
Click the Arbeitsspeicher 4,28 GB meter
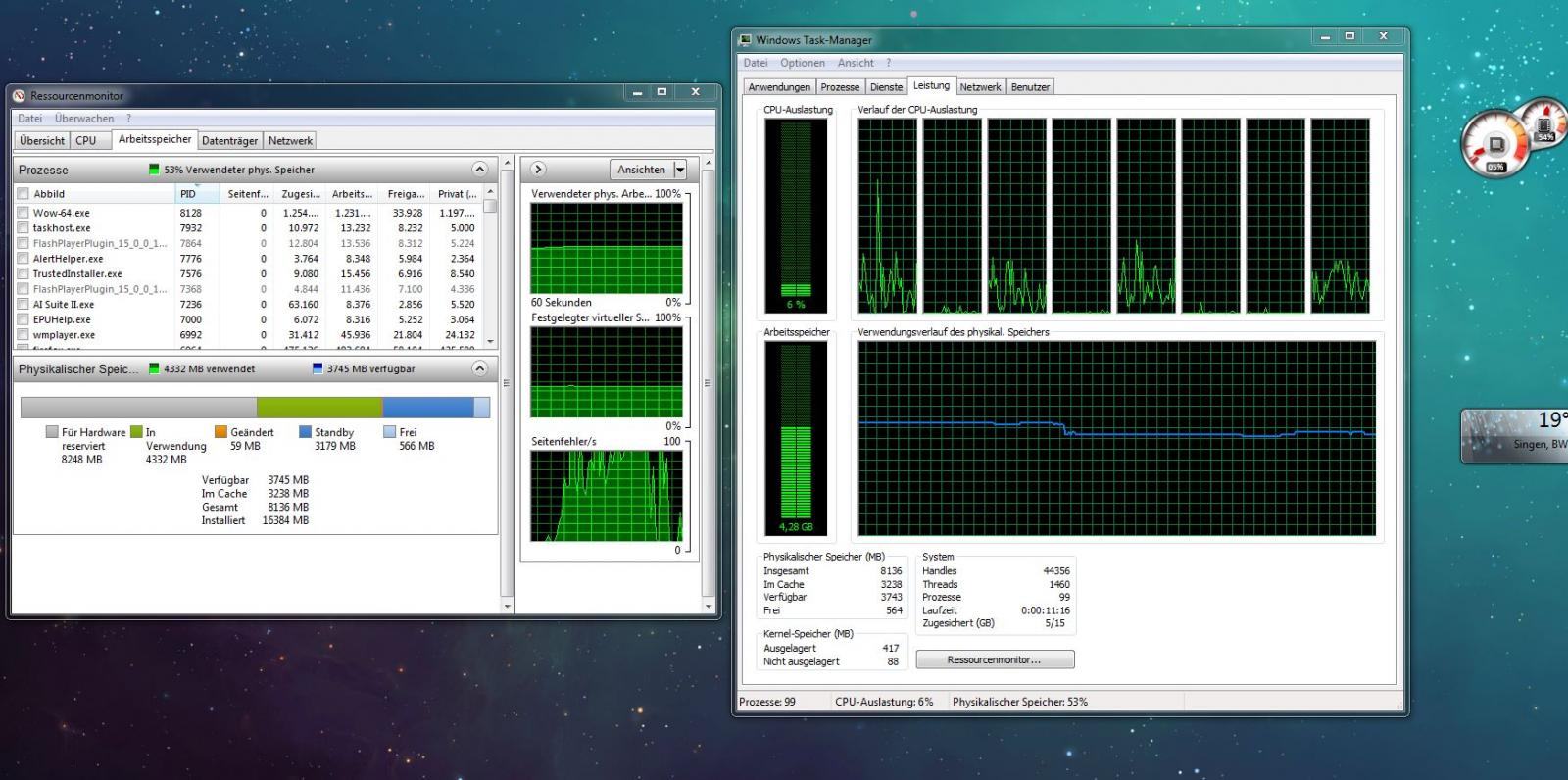click(x=796, y=438)
